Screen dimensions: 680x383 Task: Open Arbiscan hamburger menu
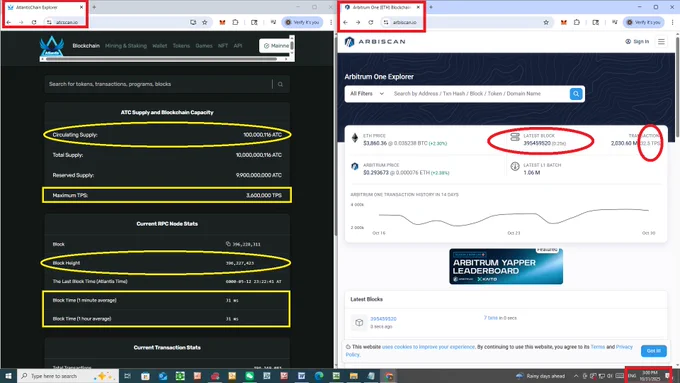(661, 42)
